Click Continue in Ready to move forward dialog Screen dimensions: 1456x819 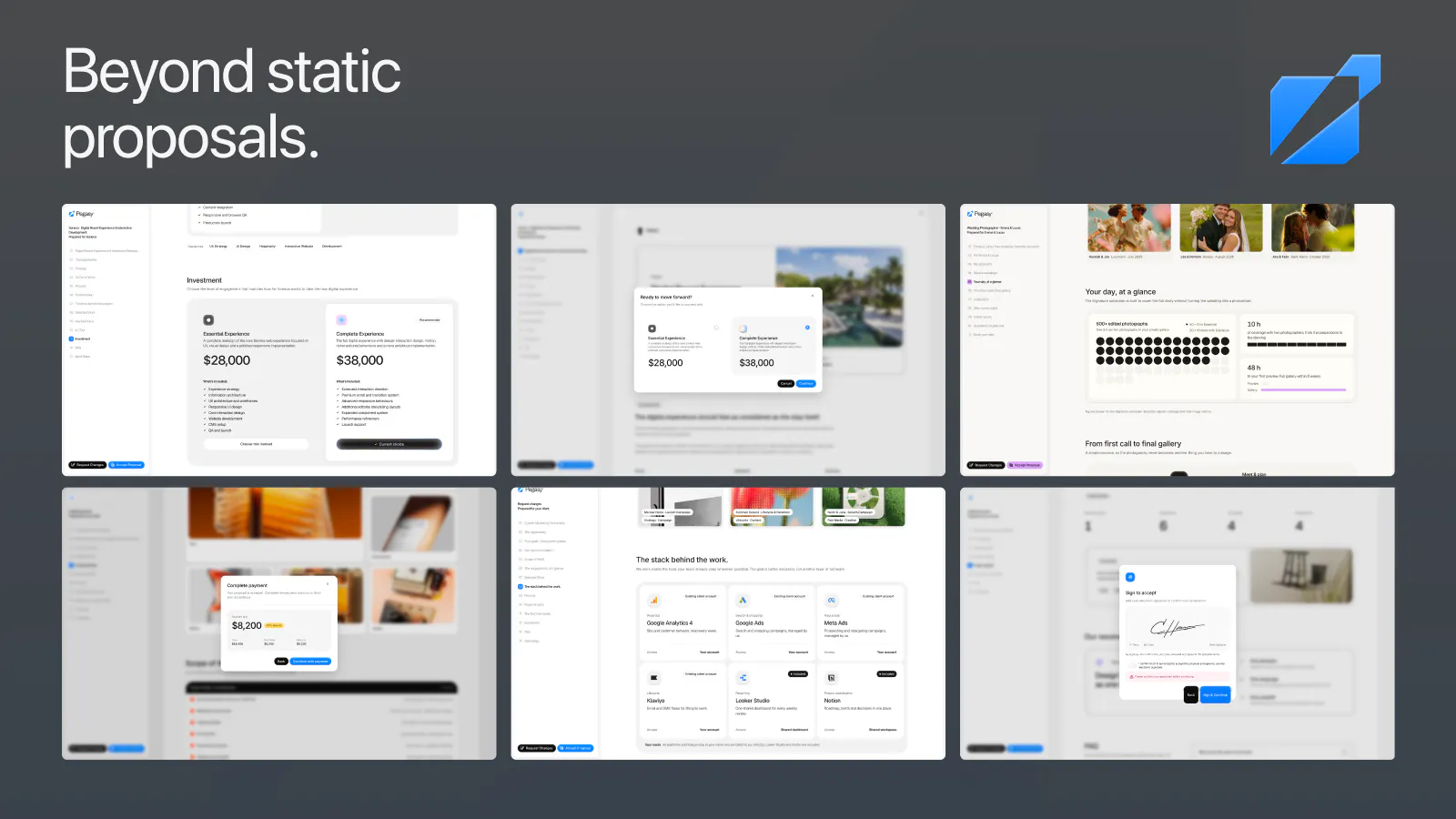click(x=806, y=383)
